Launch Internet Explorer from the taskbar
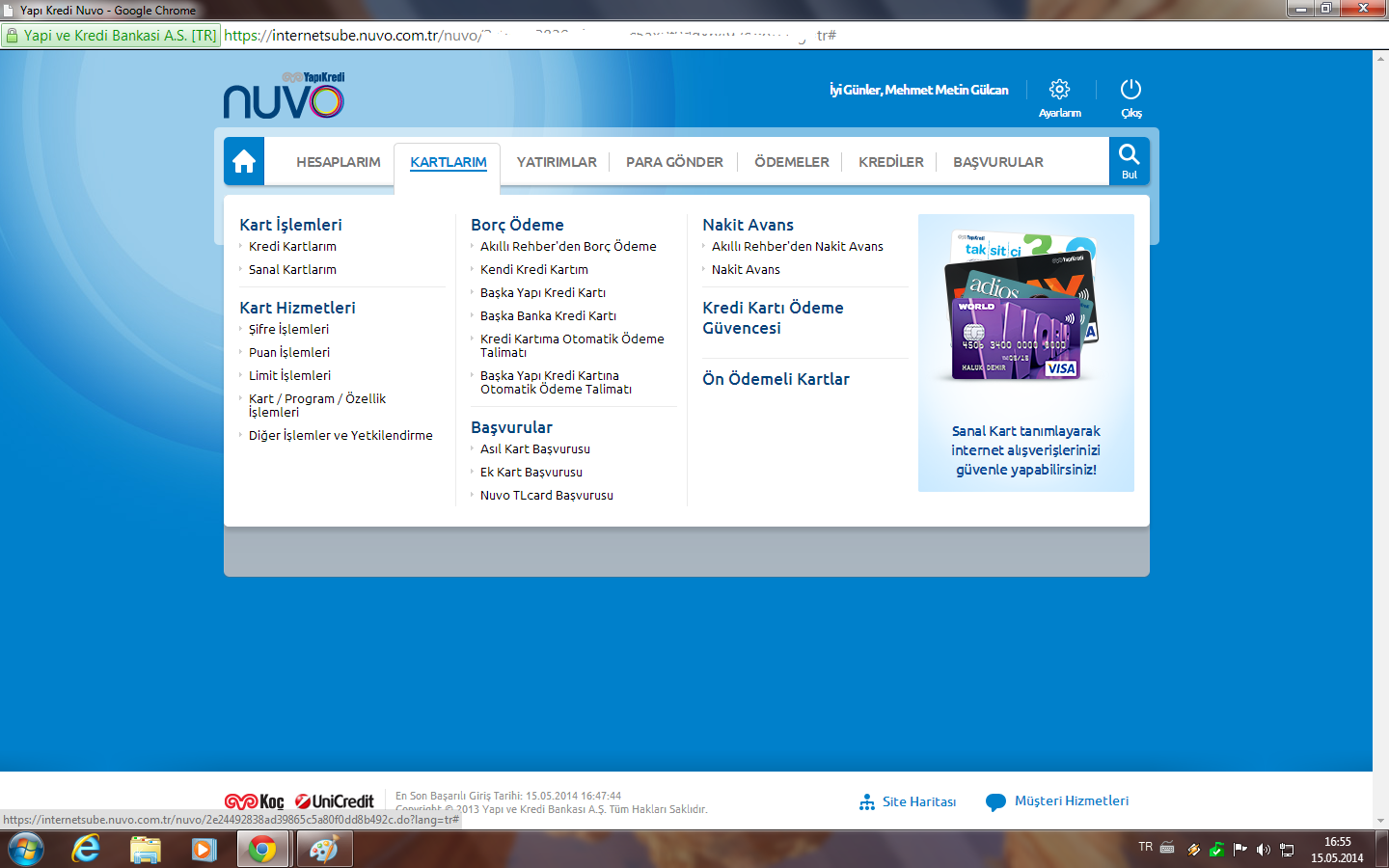1389x868 pixels. (86, 850)
